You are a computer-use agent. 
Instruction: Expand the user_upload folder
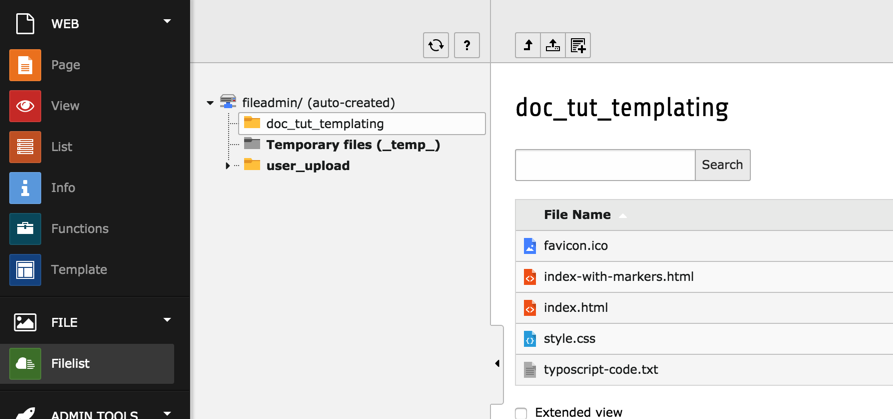(x=227, y=166)
